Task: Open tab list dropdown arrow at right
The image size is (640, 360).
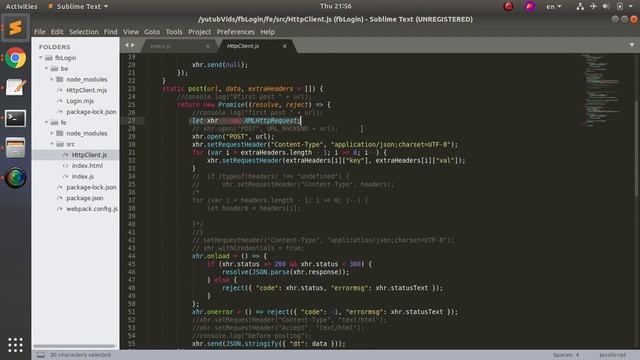Action: coord(632,45)
